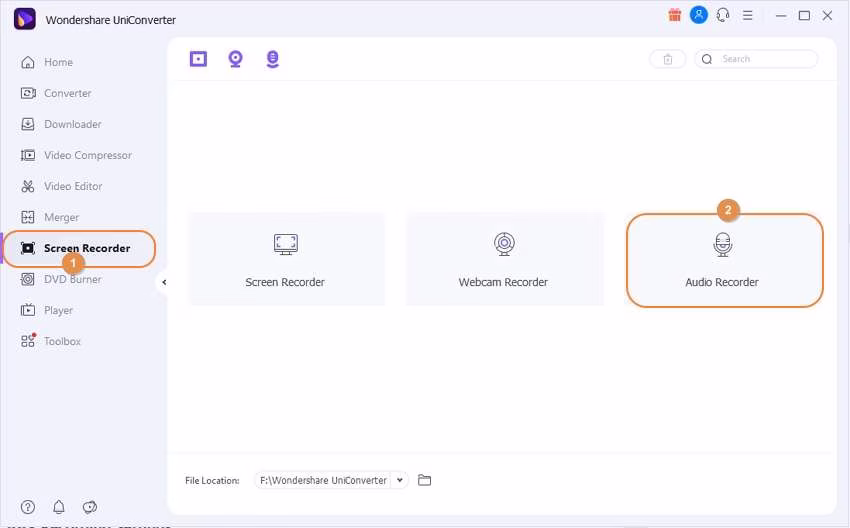Select Screen Recorder in the sidebar

click(x=79, y=248)
